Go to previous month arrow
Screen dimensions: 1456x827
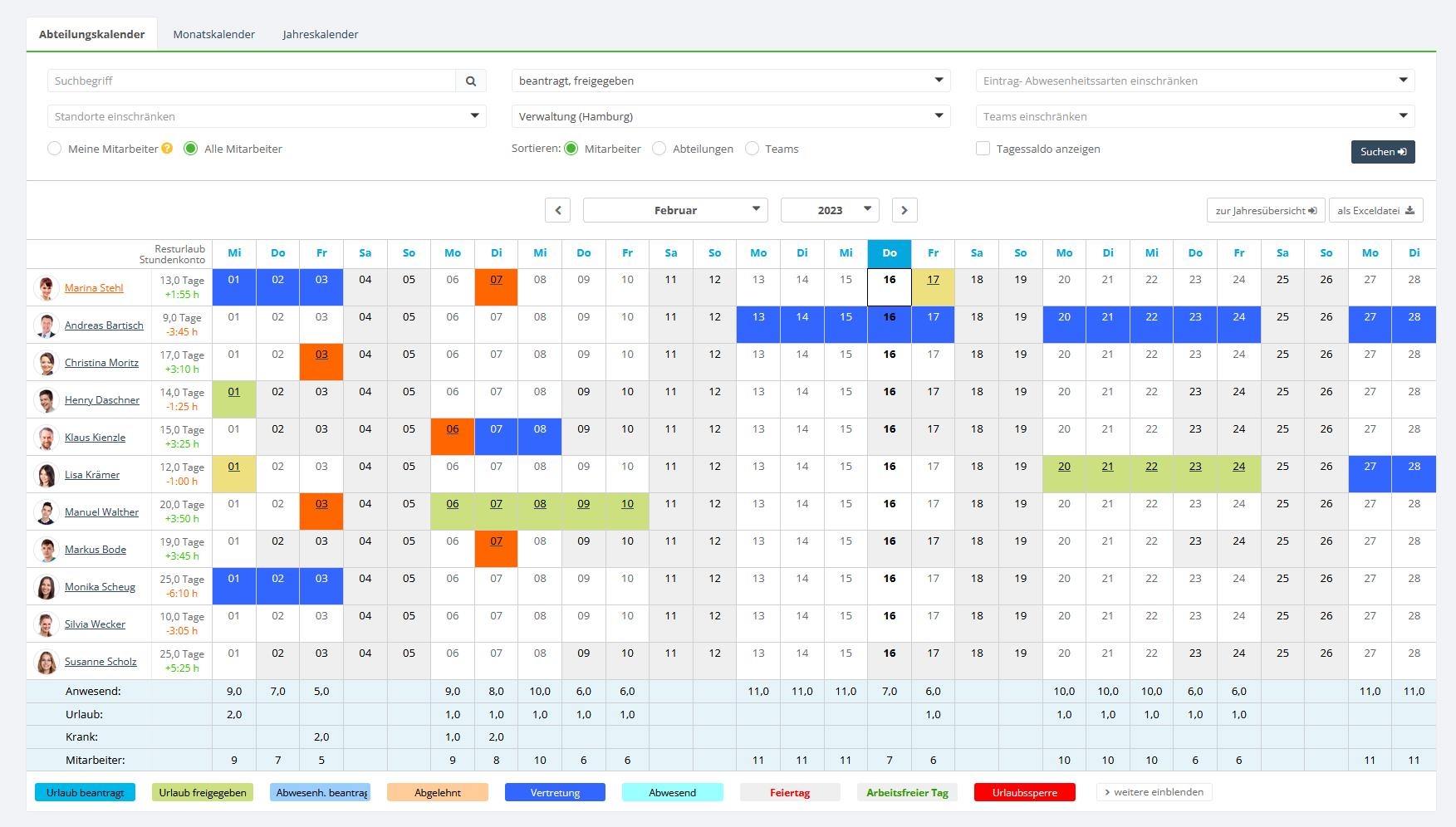tap(558, 210)
